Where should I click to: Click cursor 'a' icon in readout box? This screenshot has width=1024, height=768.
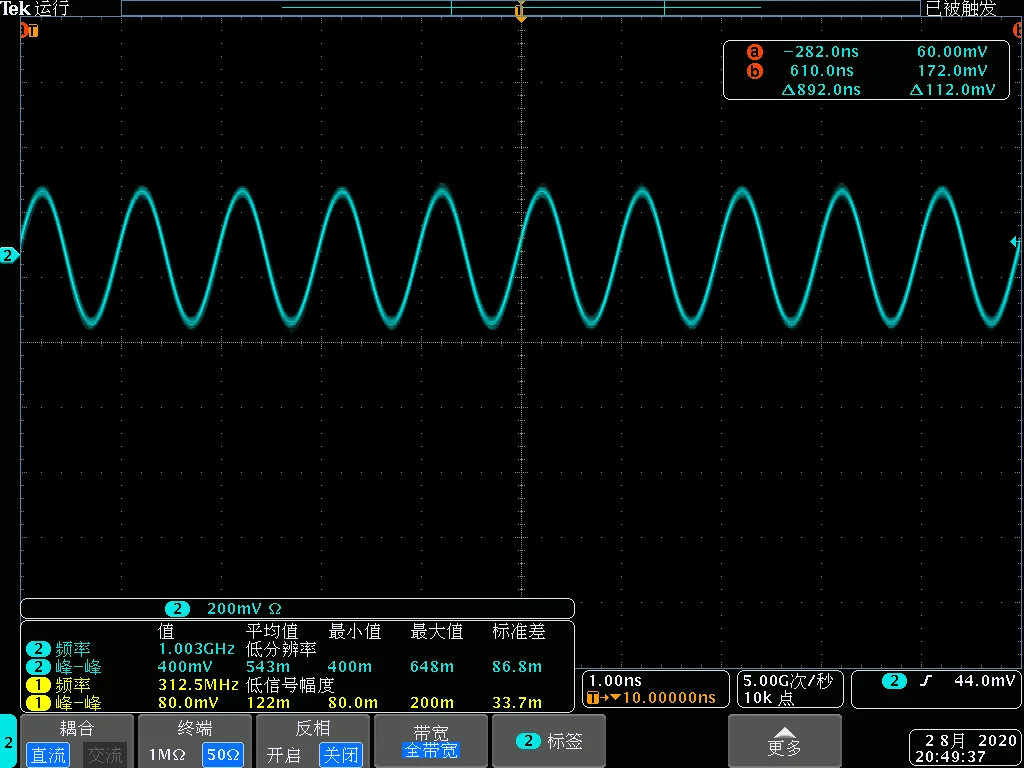pos(754,52)
